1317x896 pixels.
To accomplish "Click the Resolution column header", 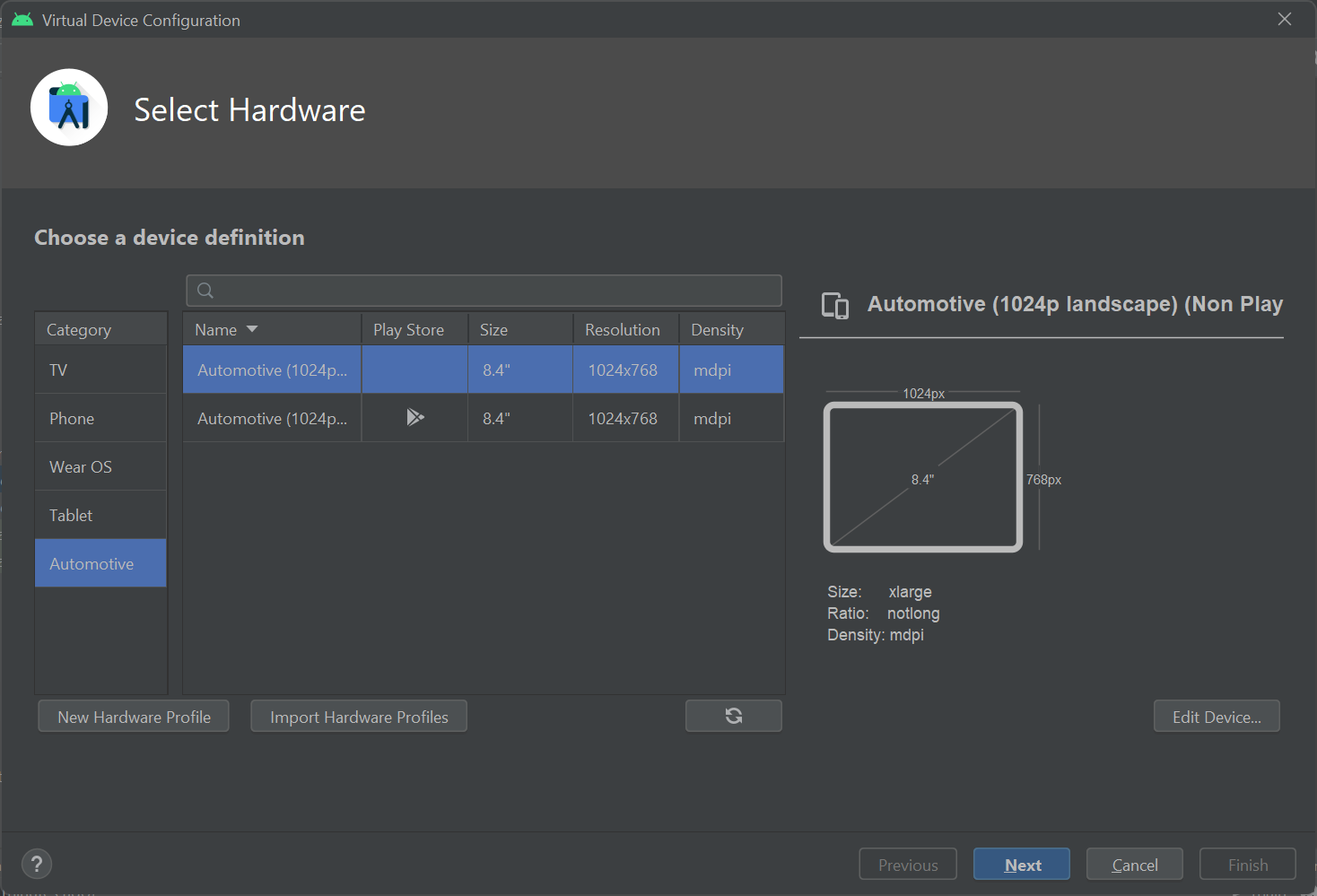I will click(626, 329).
